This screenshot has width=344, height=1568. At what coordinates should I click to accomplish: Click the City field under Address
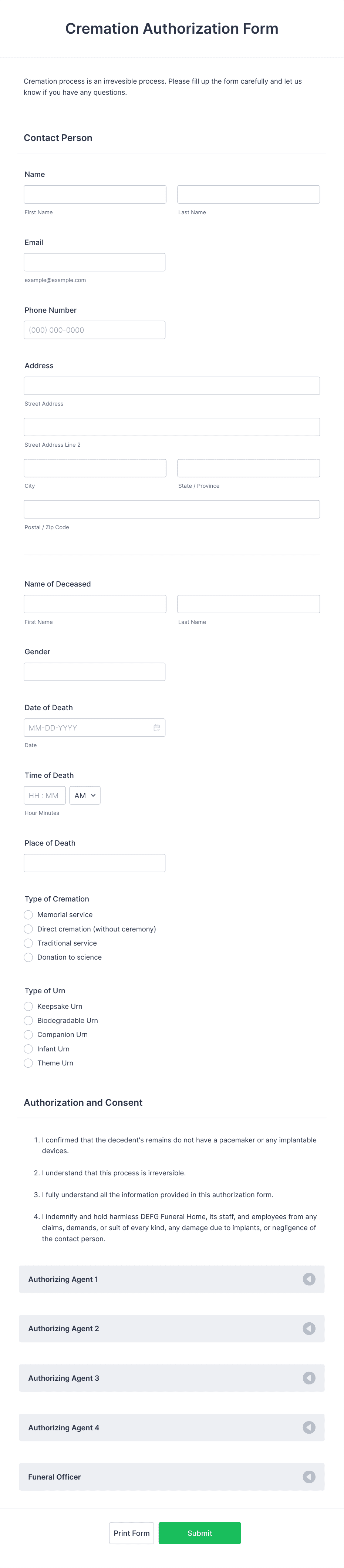tap(94, 467)
